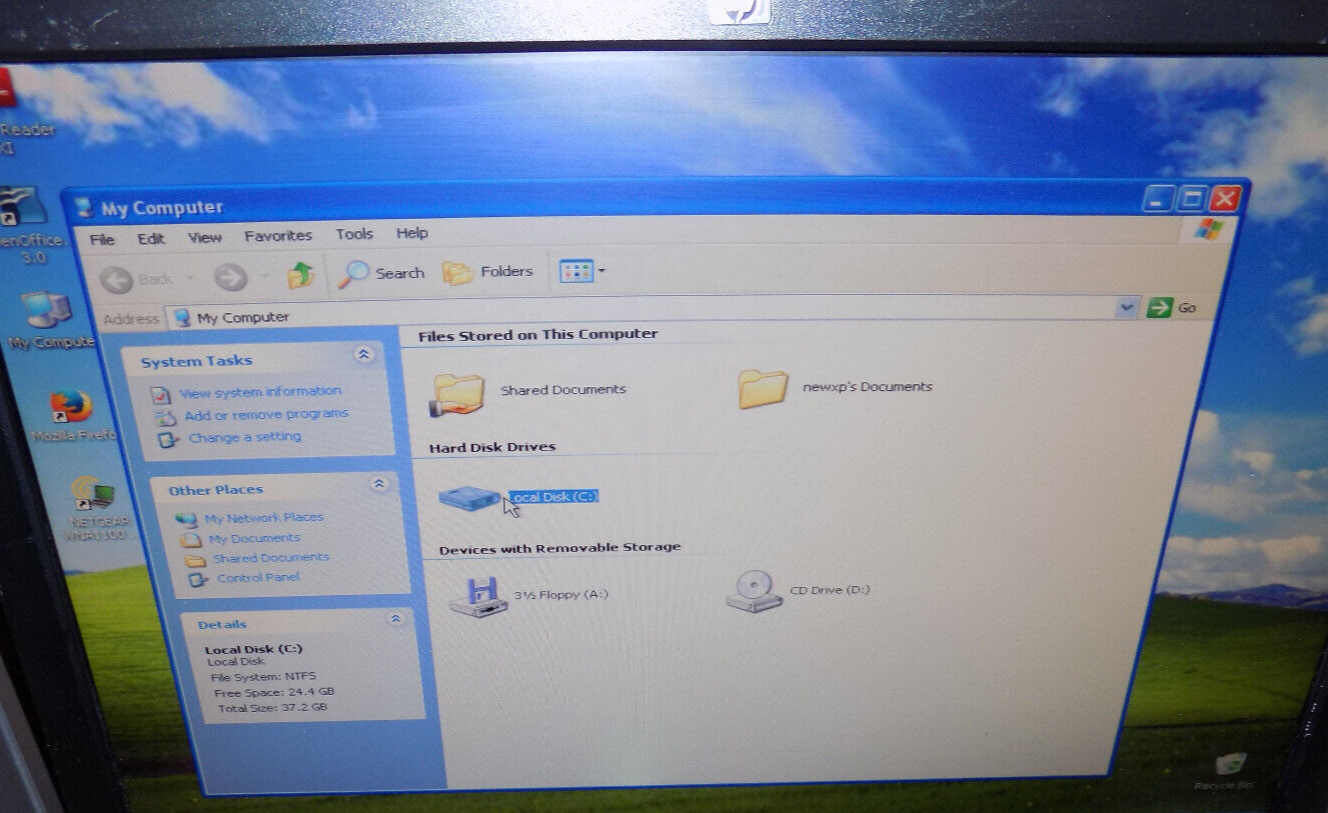Expand the Address bar dropdown arrow
This screenshot has height=813, width=1328.
pyautogui.click(x=1127, y=308)
